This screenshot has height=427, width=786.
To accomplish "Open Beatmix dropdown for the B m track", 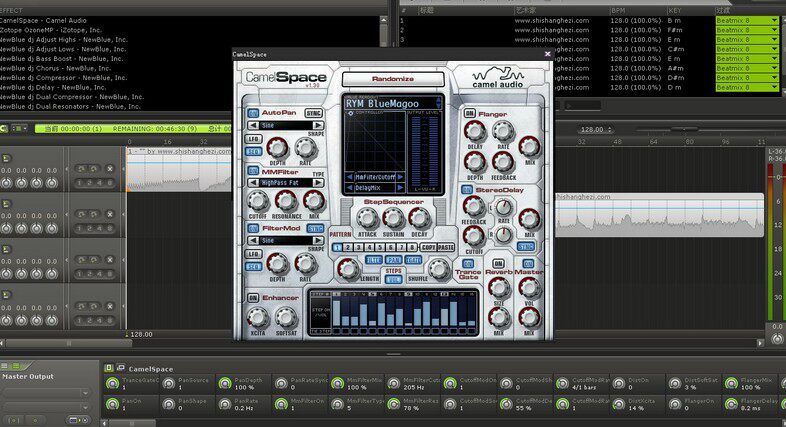I will (x=774, y=21).
